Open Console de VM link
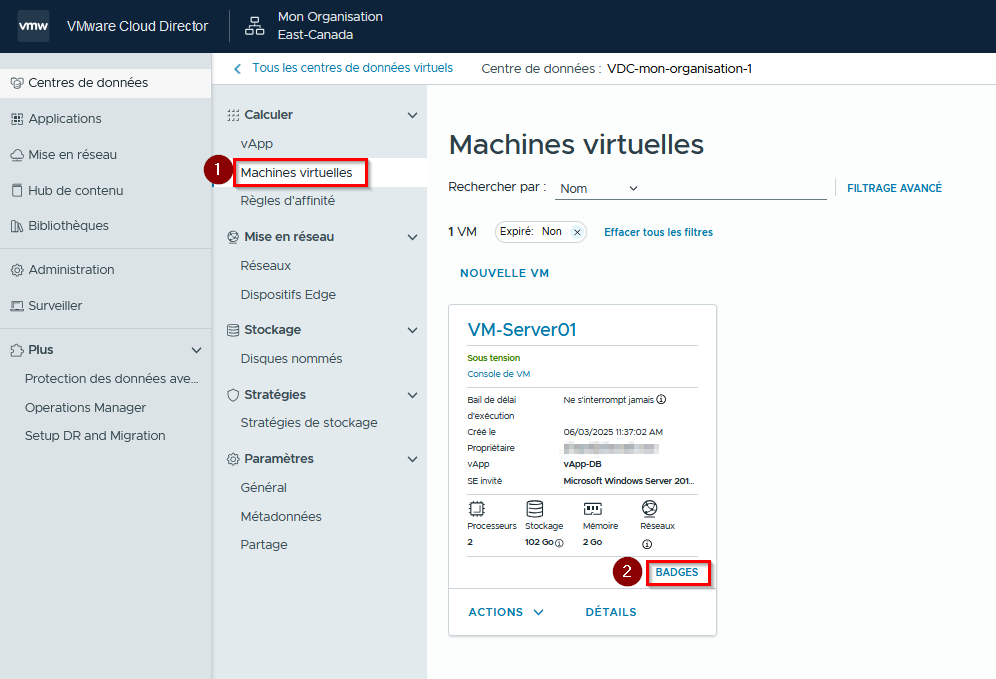This screenshot has height=679, width=996. coord(499,374)
